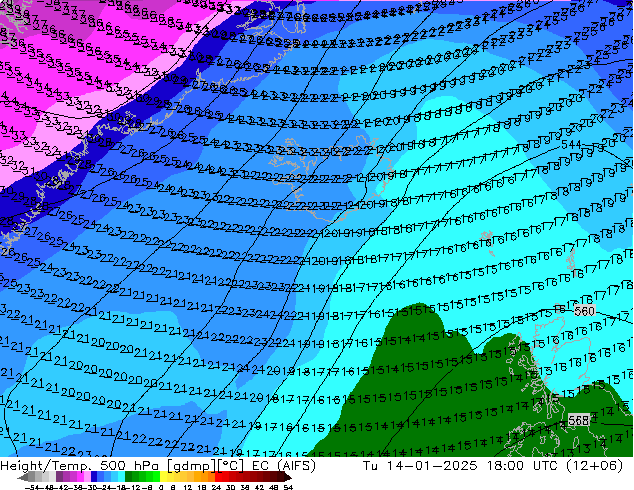
Task: Click the 'Tu 14-01-2025' date text
Action: (420, 466)
